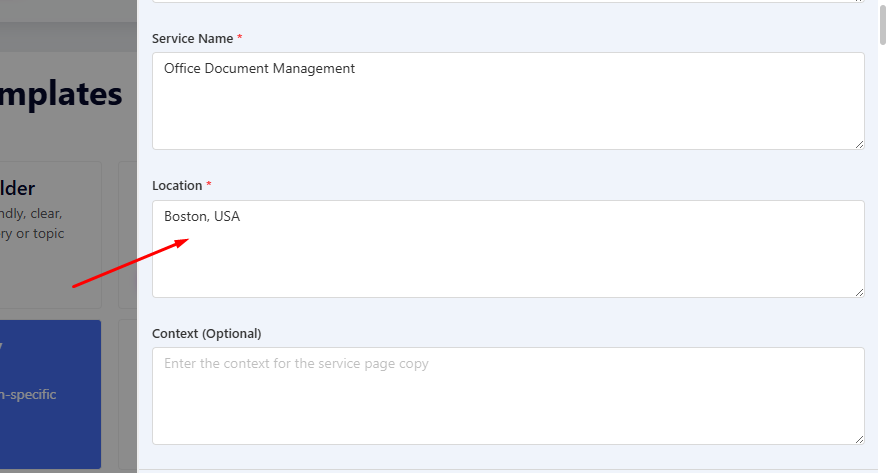Click on the "Office Document Management" text
Image resolution: width=887 pixels, height=473 pixels.
(259, 69)
